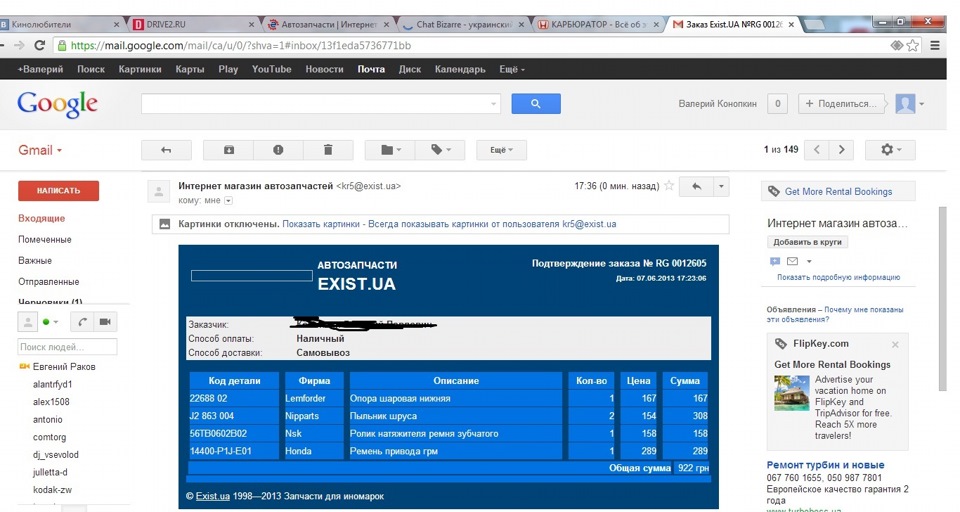Click the Поделиться share button
The image size is (960, 512).
(x=843, y=104)
